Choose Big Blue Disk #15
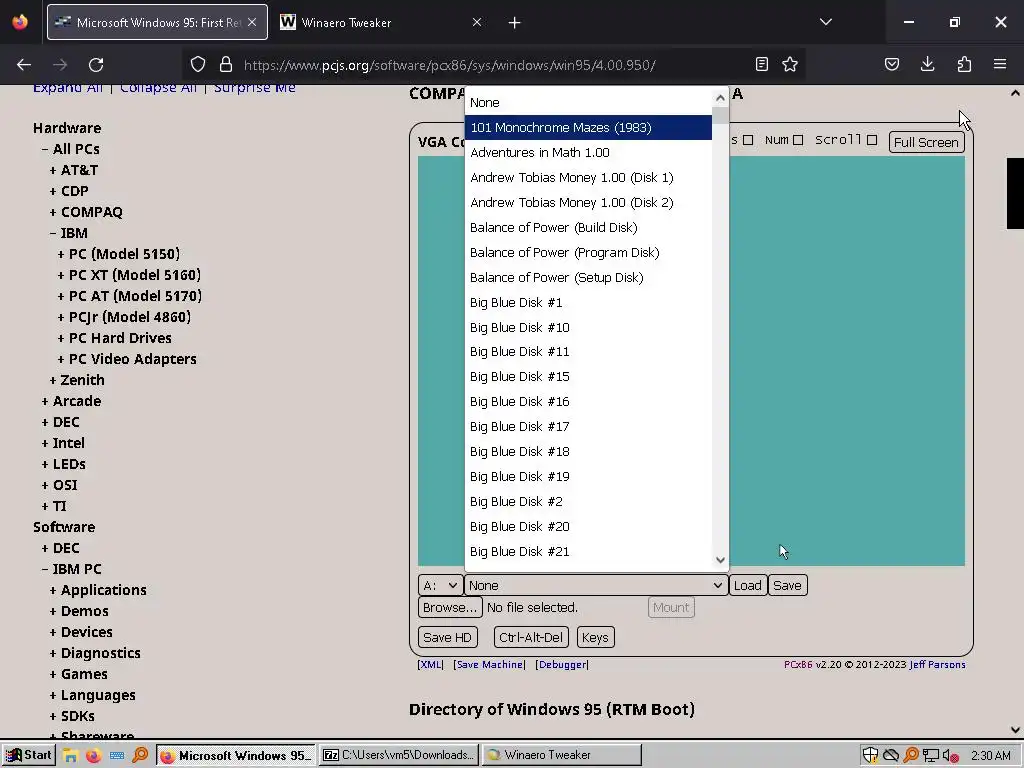The height and width of the screenshot is (768, 1024). click(x=588, y=377)
